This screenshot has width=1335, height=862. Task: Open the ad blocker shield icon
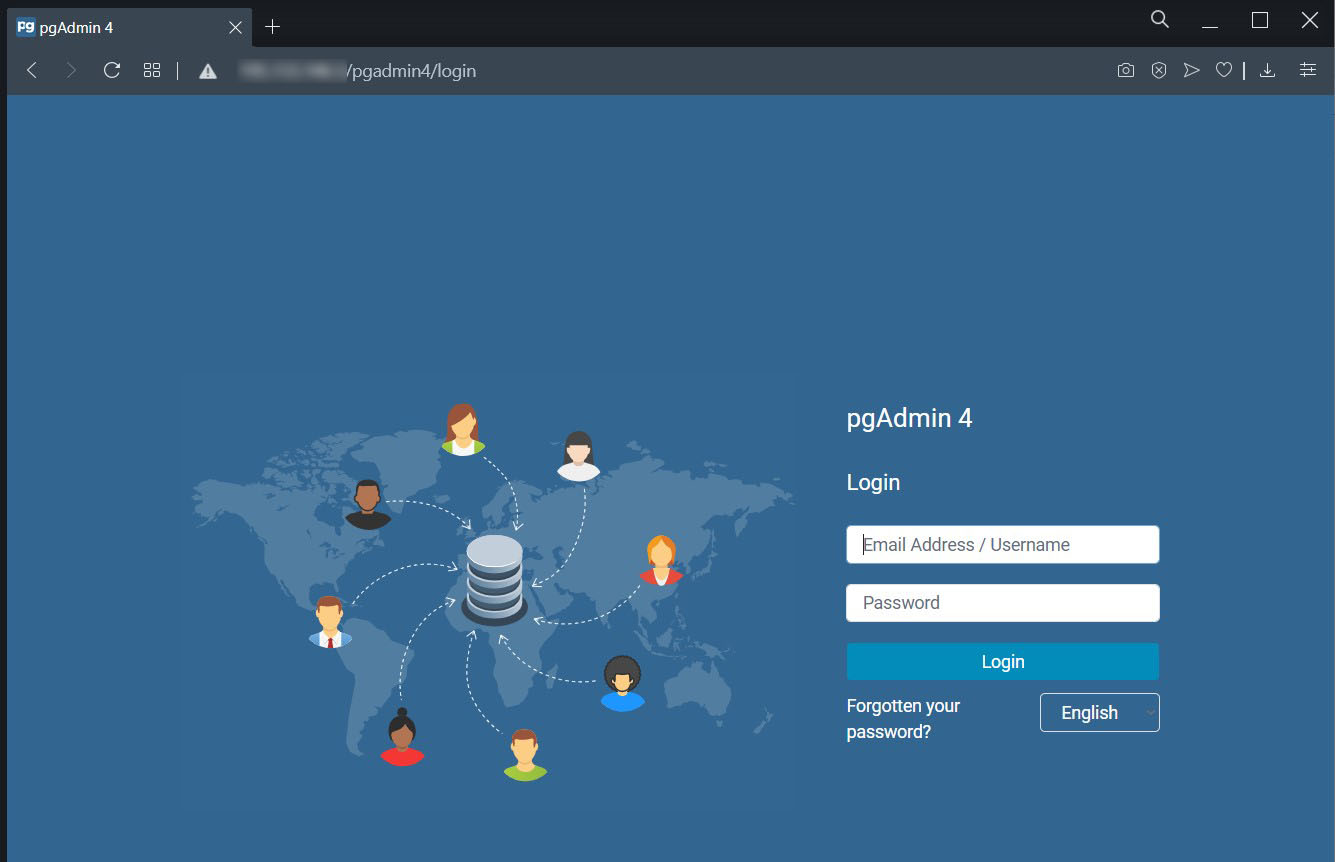tap(1159, 70)
